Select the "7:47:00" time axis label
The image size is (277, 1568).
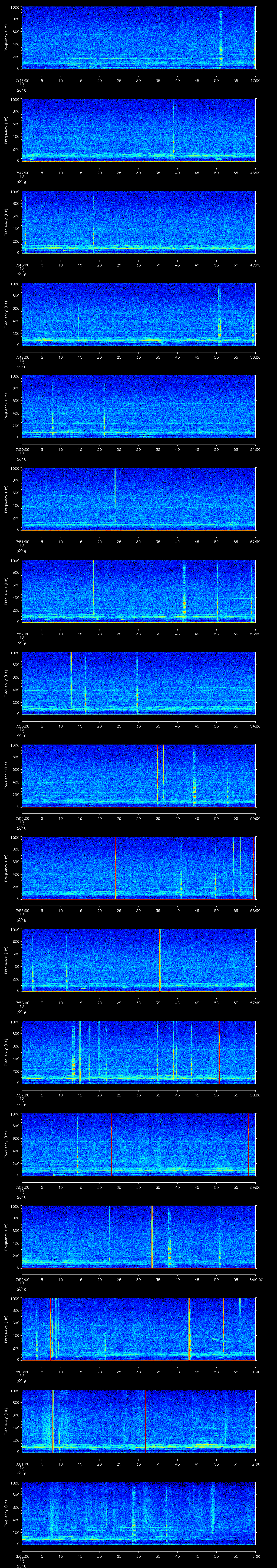22,173
